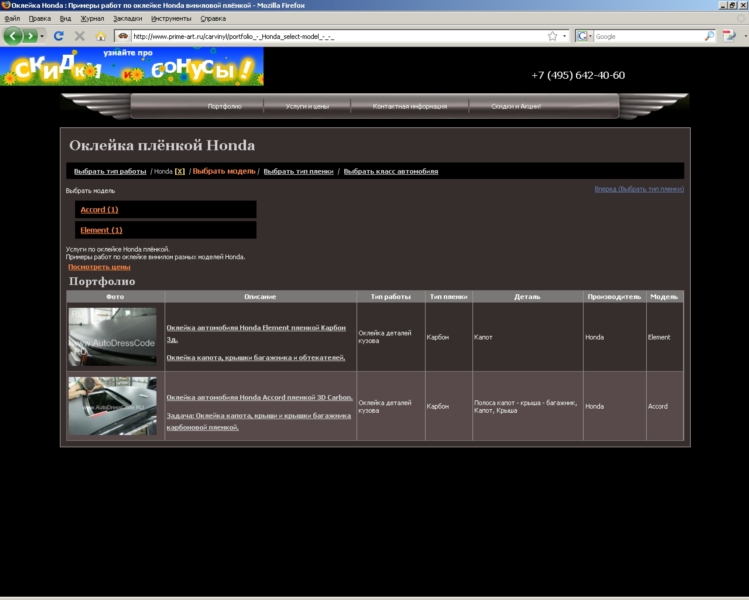Select the Element (1) model link

click(x=101, y=230)
